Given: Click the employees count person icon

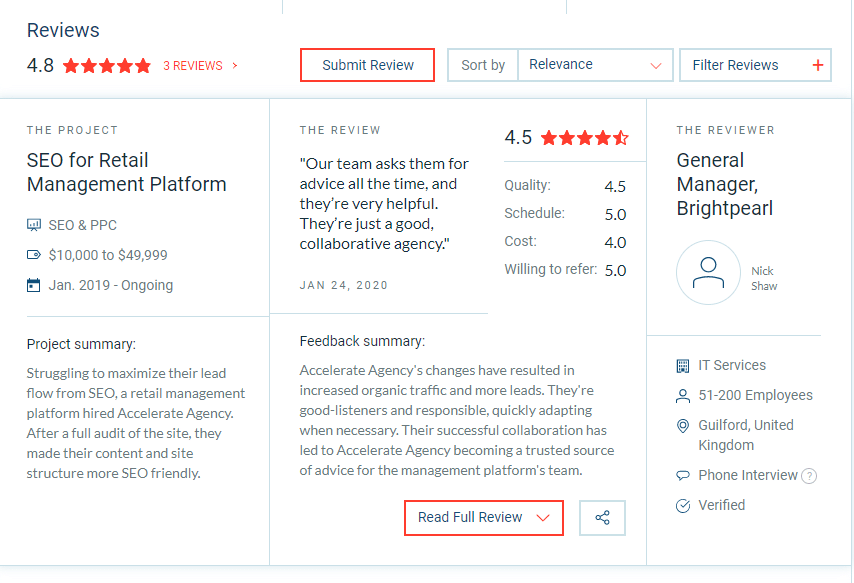Looking at the screenshot, I should click(x=683, y=396).
